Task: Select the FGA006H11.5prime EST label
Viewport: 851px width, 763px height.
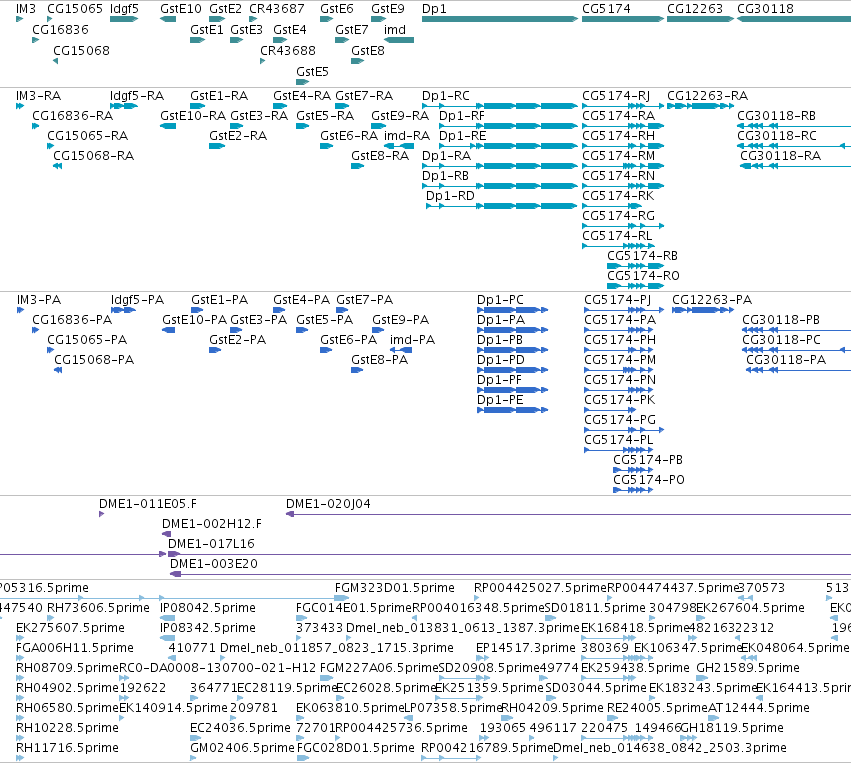Action: (75, 648)
